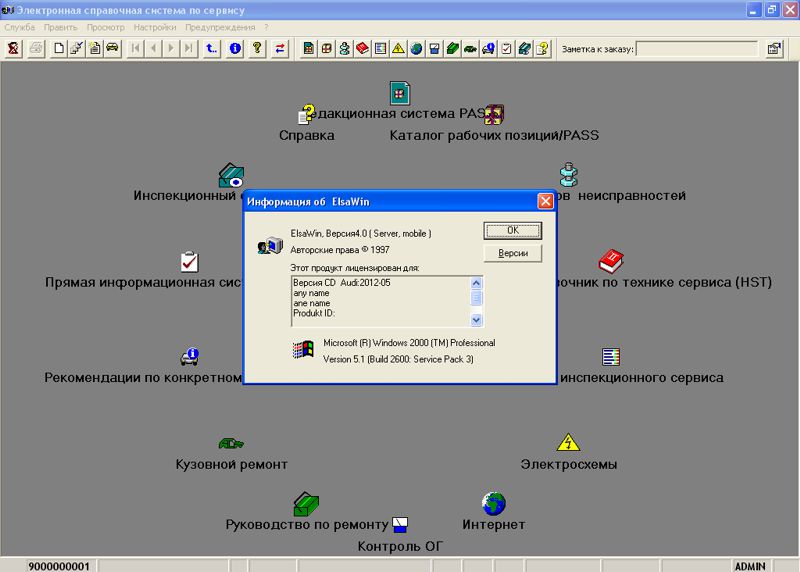Click the 9000000001 status bar entry
The height and width of the screenshot is (572, 800).
[x=59, y=566]
